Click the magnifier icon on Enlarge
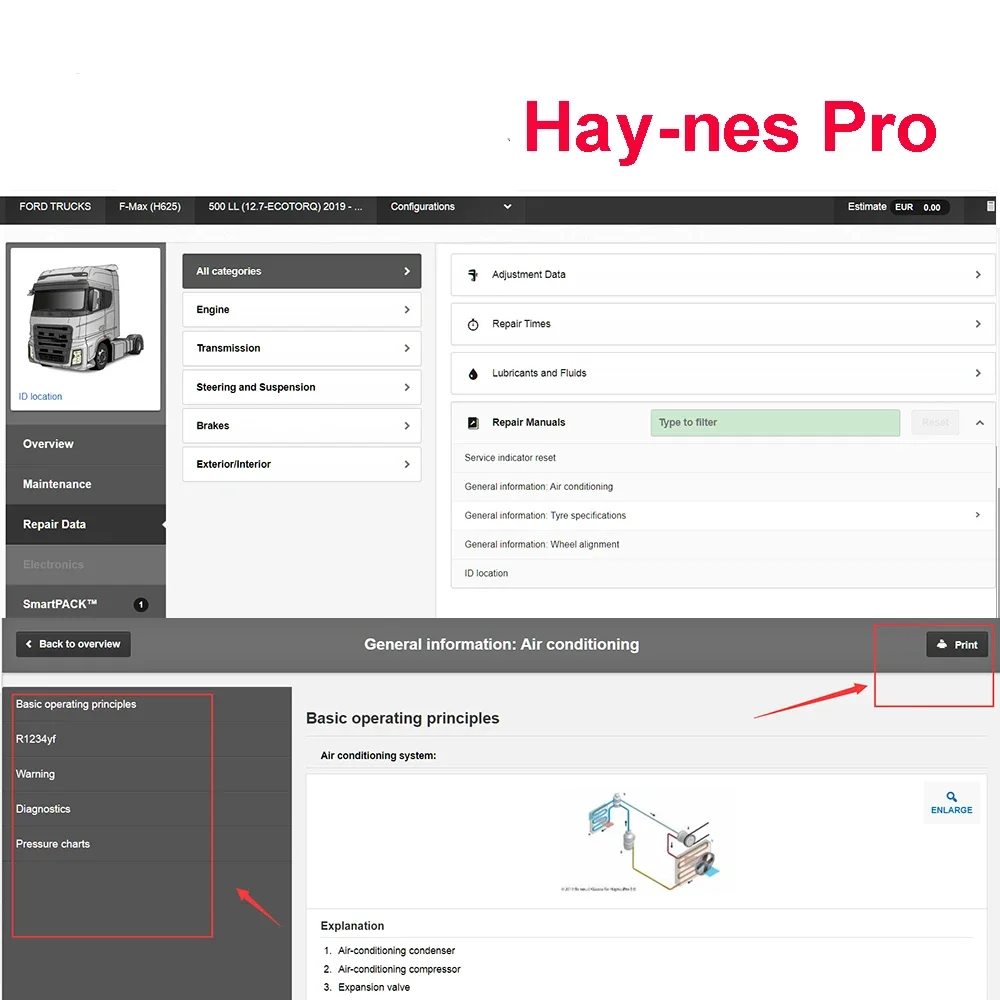 point(951,797)
